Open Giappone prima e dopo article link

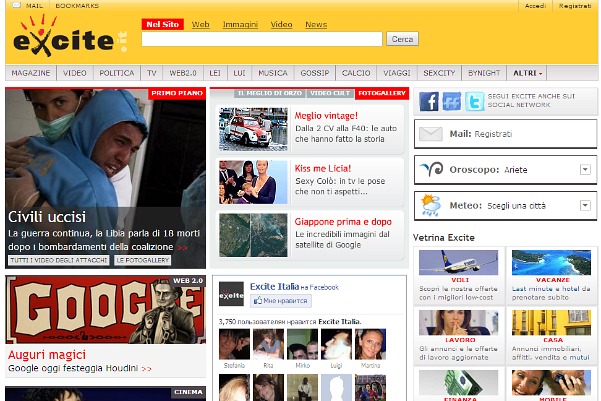pyautogui.click(x=343, y=222)
